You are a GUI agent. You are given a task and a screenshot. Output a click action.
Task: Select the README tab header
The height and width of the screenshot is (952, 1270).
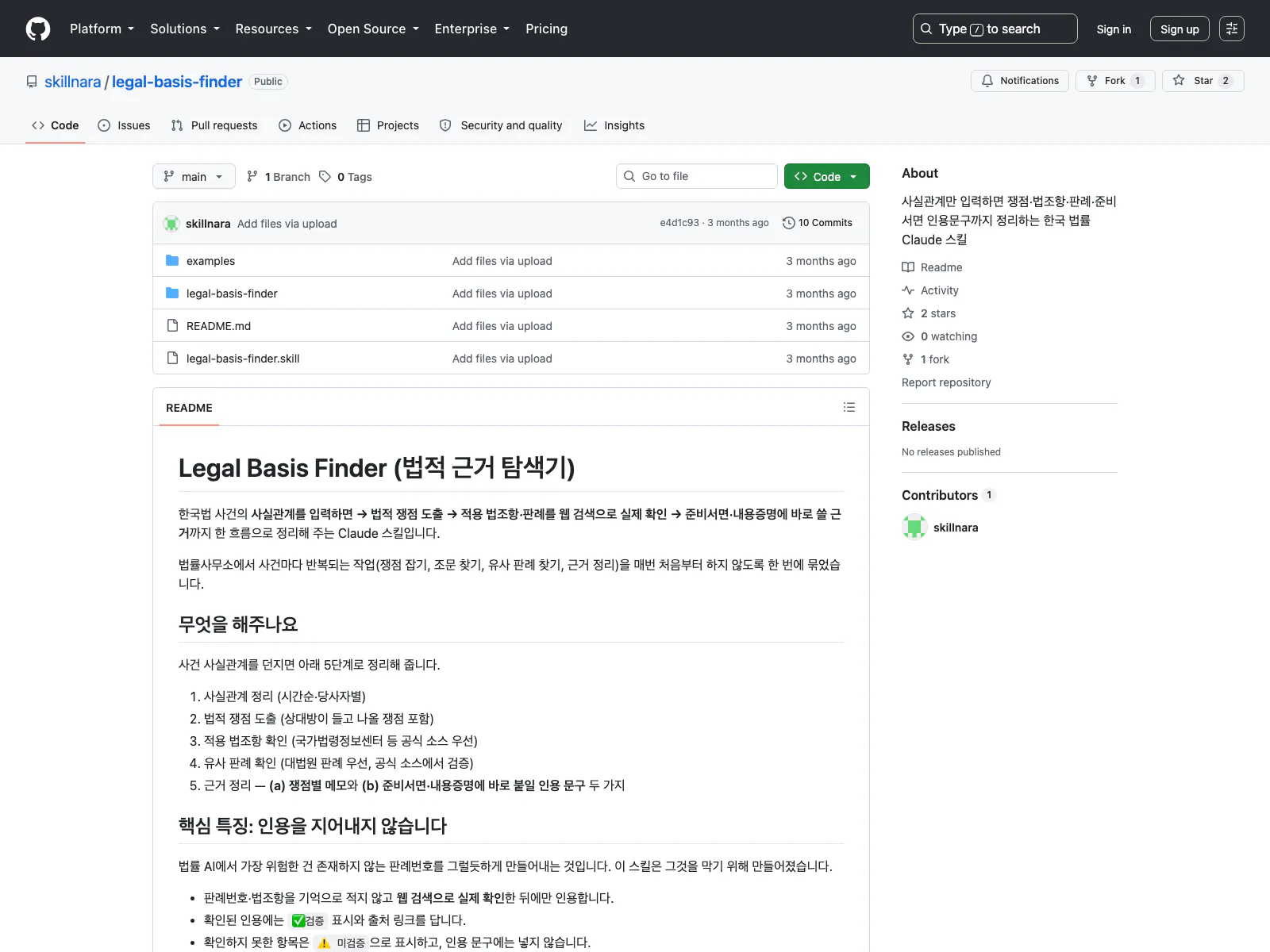tap(189, 408)
